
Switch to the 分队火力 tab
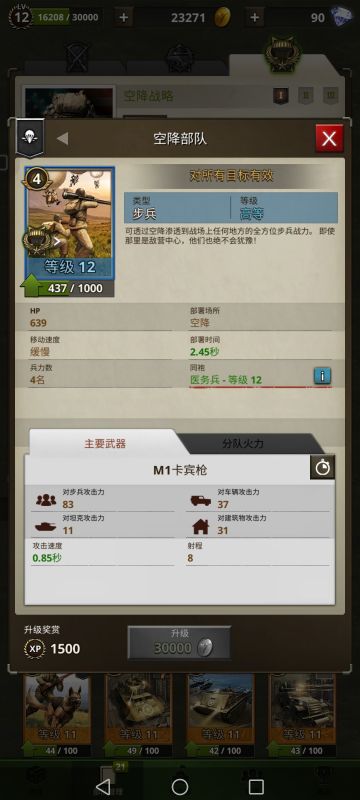tap(243, 443)
